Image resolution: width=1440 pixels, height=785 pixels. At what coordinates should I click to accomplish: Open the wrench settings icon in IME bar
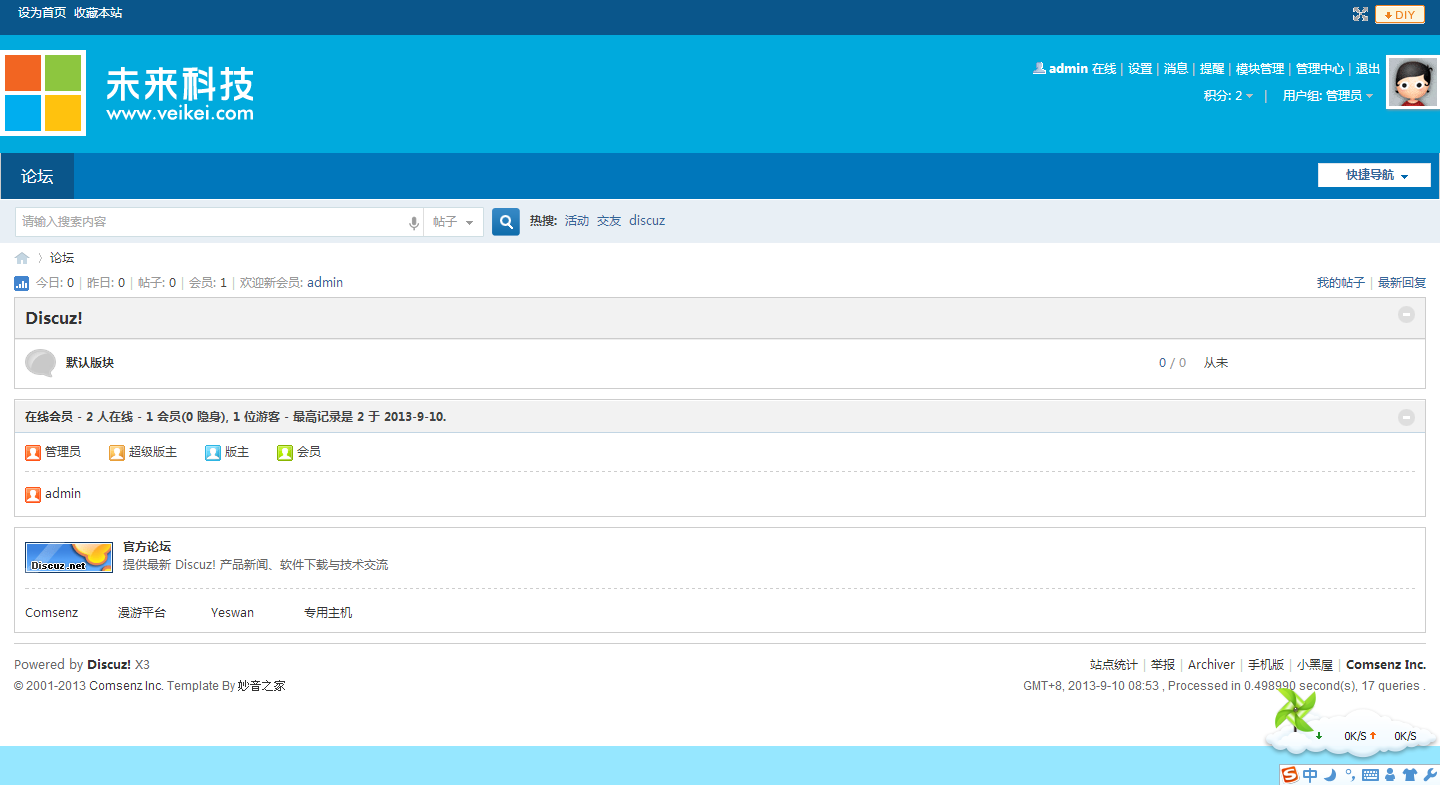point(1430,774)
